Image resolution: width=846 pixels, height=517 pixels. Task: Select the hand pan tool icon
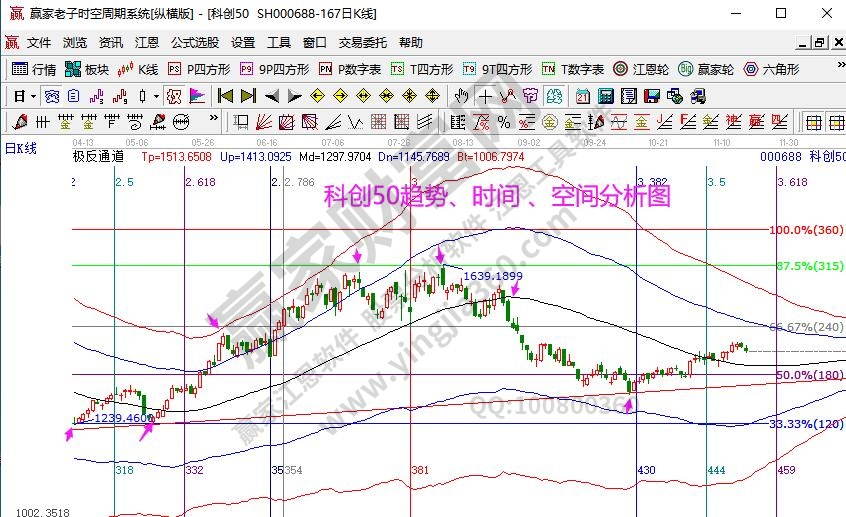click(461, 96)
